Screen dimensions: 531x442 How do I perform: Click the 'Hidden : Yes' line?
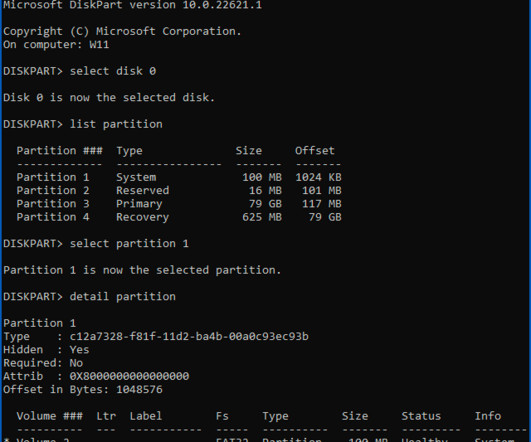point(46,350)
